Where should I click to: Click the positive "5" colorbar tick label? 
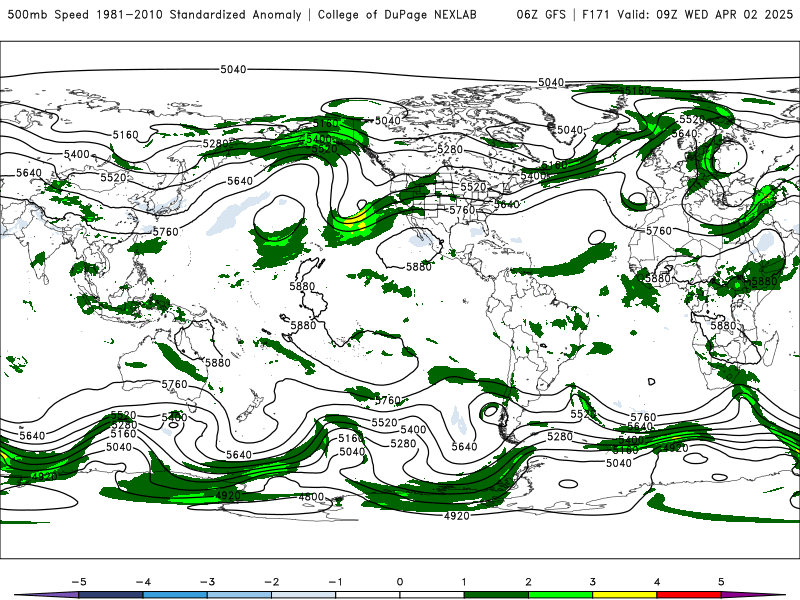point(721,582)
